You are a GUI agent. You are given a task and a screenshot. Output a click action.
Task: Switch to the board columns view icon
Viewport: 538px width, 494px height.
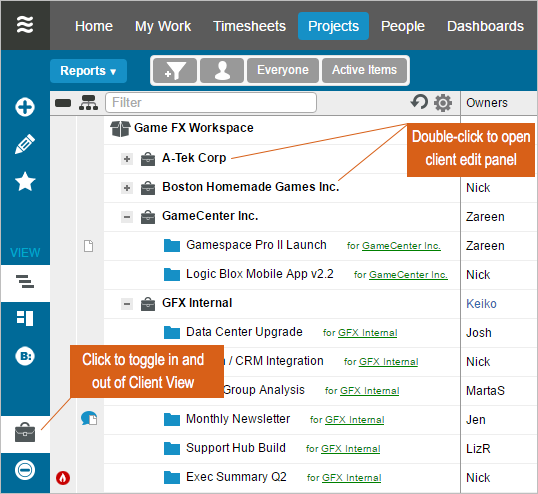click(25, 318)
